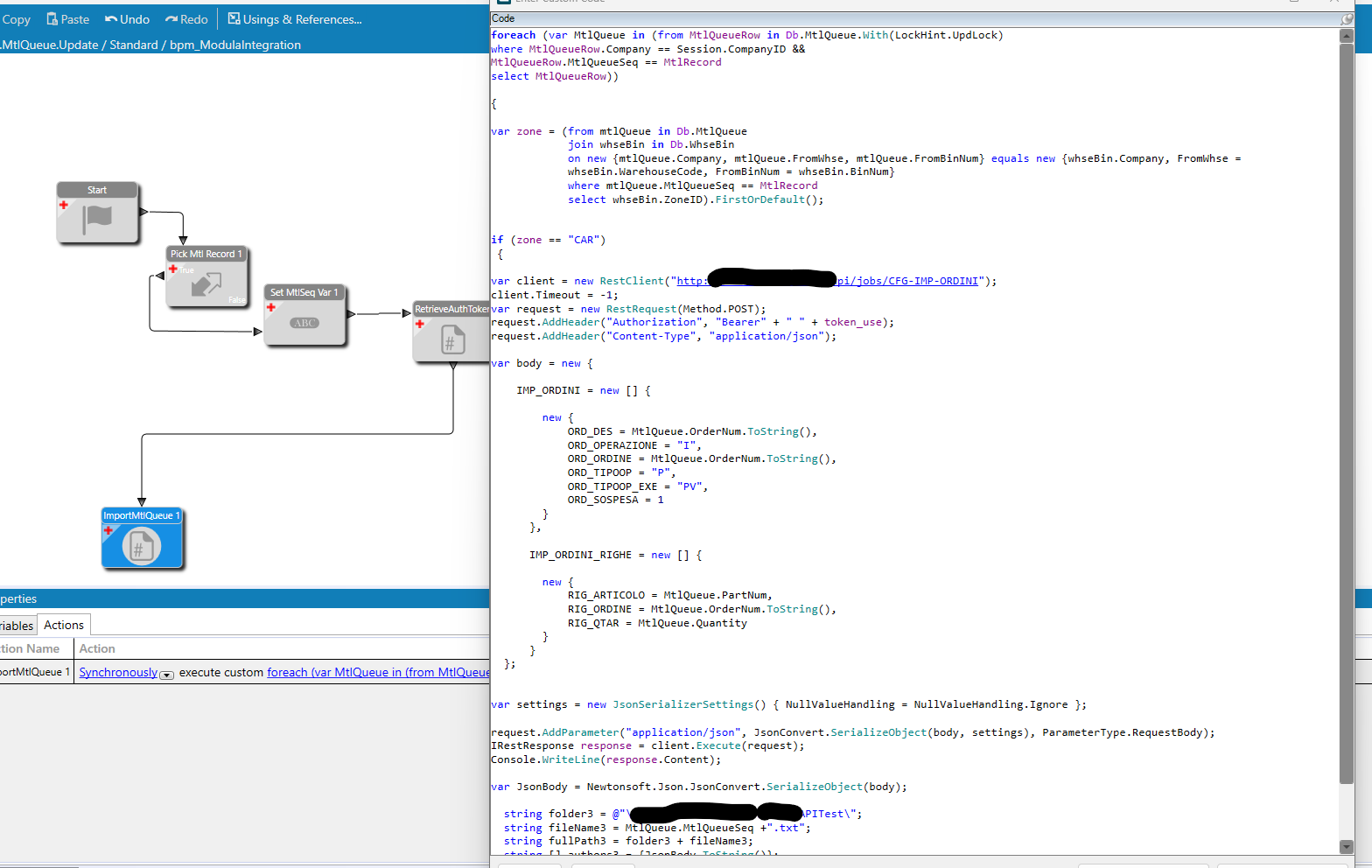Click the Paste toolbar button
Image resolution: width=1372 pixels, height=868 pixels.
pyautogui.click(x=67, y=19)
